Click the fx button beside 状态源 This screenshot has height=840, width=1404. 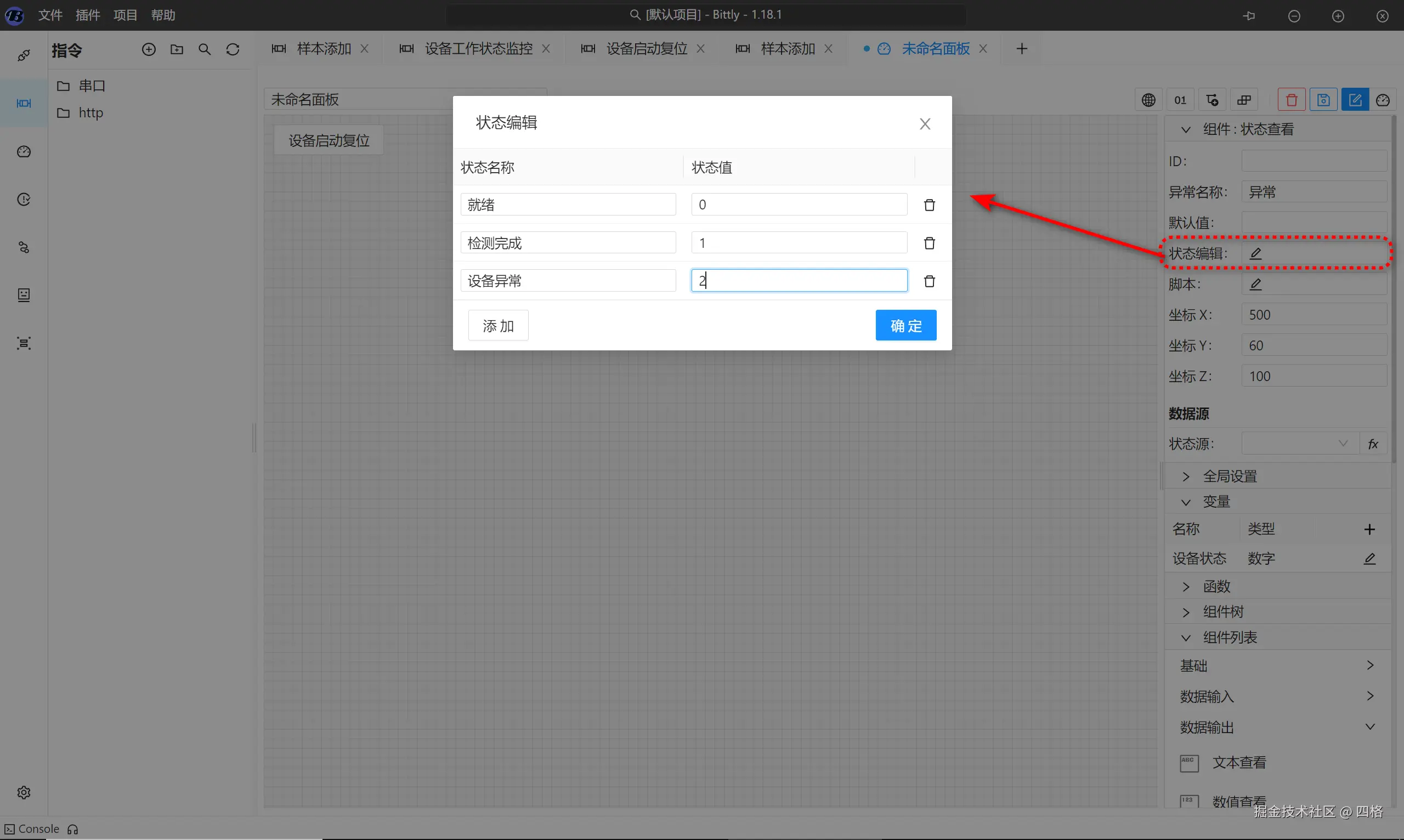pos(1373,444)
